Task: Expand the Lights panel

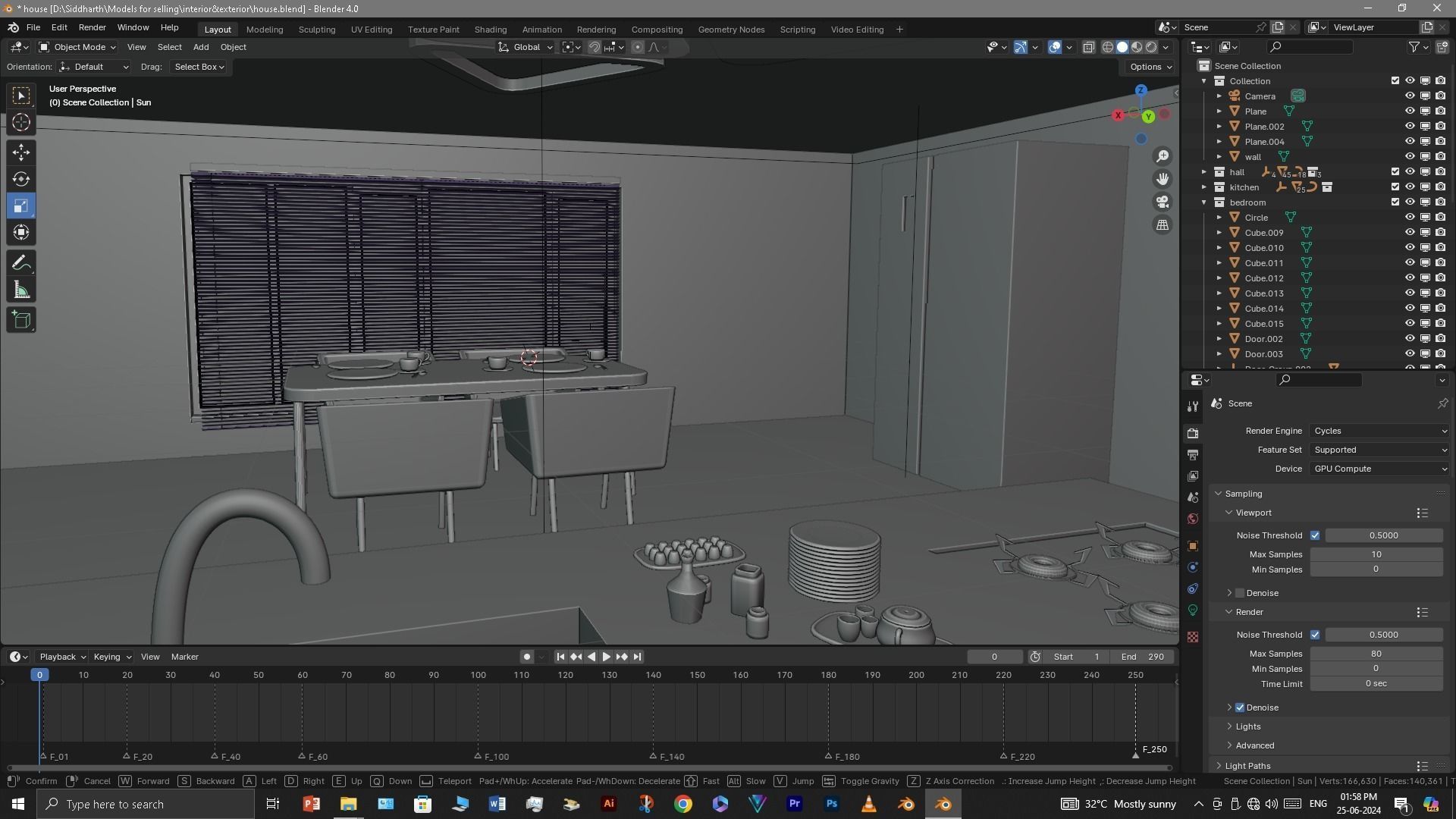Action: point(1247,726)
